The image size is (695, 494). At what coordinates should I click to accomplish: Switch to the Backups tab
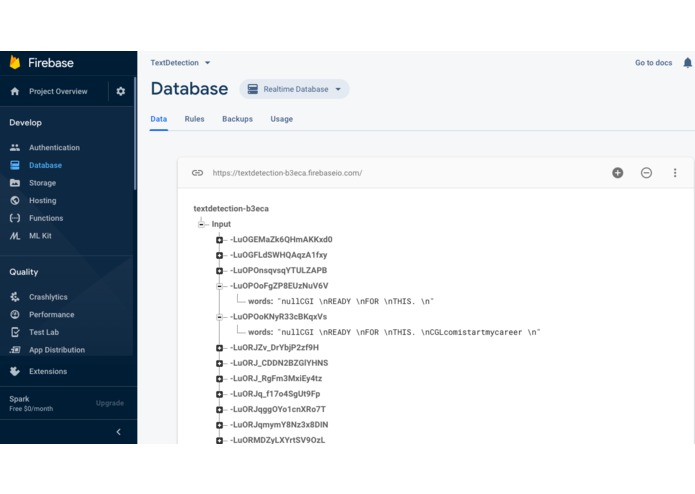[237, 119]
